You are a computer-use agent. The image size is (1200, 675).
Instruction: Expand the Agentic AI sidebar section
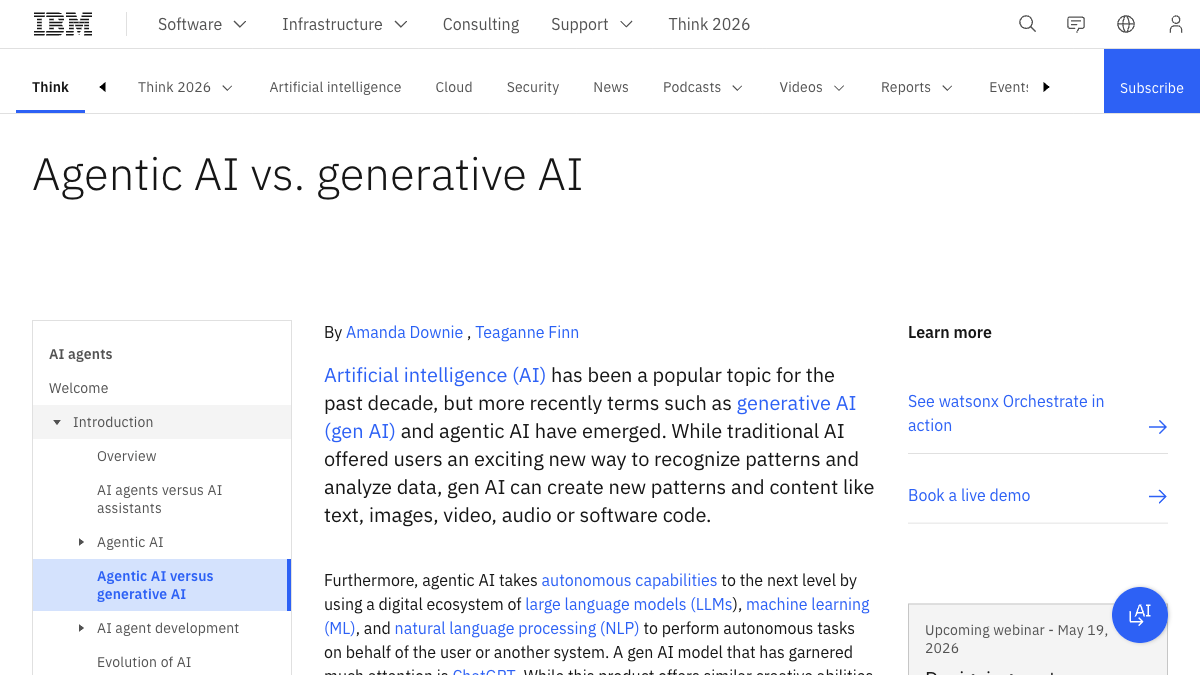(x=82, y=541)
